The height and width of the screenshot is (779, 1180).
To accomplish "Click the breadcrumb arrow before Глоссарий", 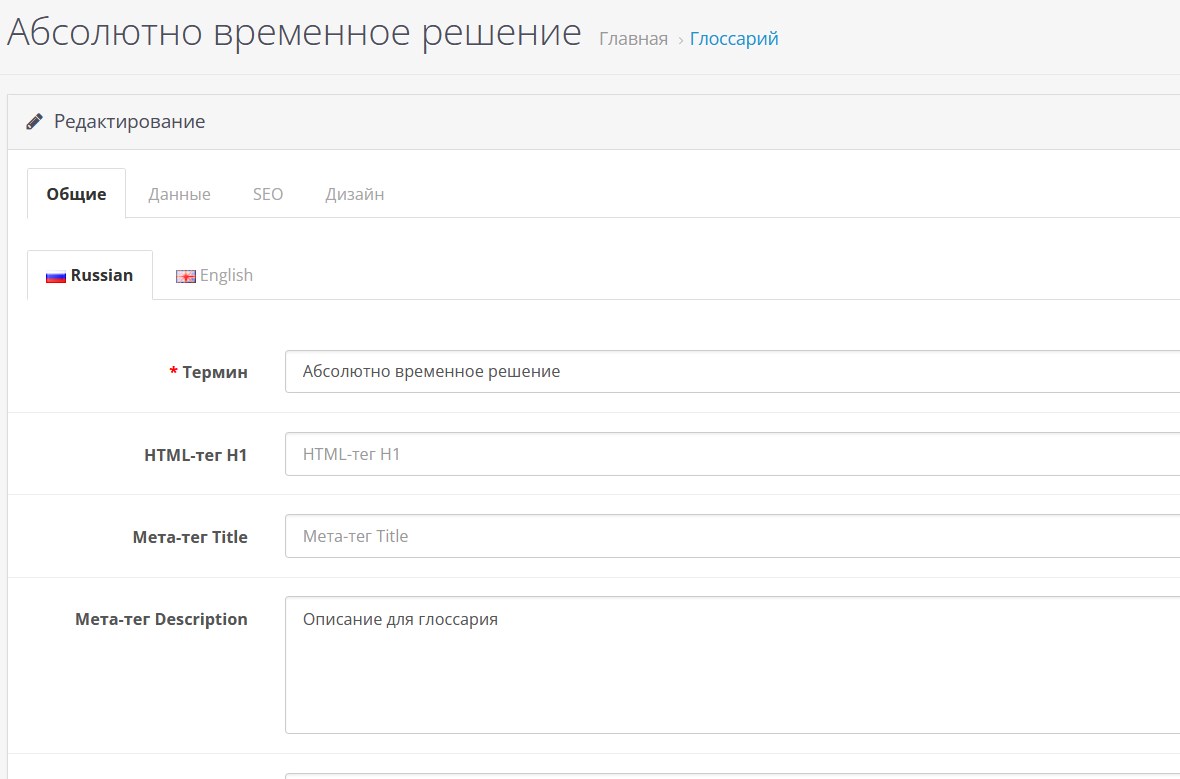I will tap(680, 40).
